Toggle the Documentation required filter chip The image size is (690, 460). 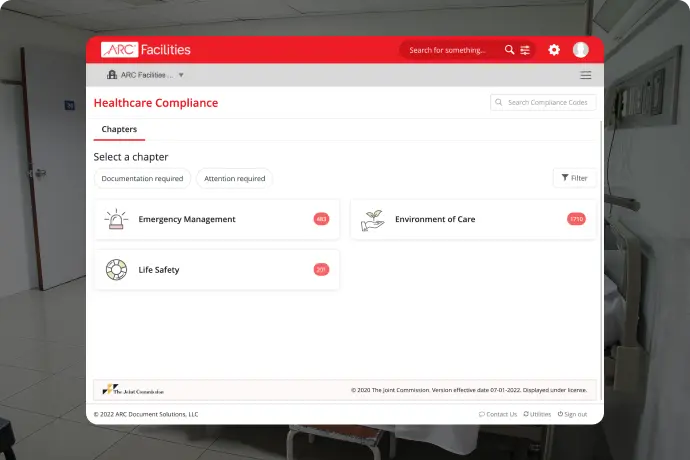click(142, 178)
